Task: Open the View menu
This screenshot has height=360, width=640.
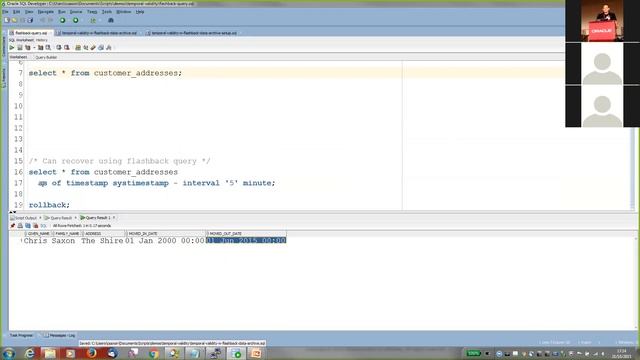Action: [x=29, y=12]
